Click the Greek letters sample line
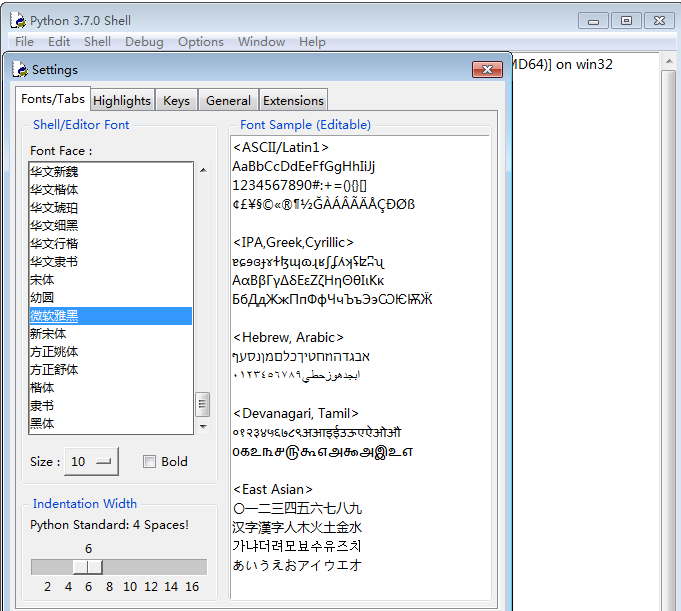This screenshot has width=681, height=611. (x=308, y=281)
